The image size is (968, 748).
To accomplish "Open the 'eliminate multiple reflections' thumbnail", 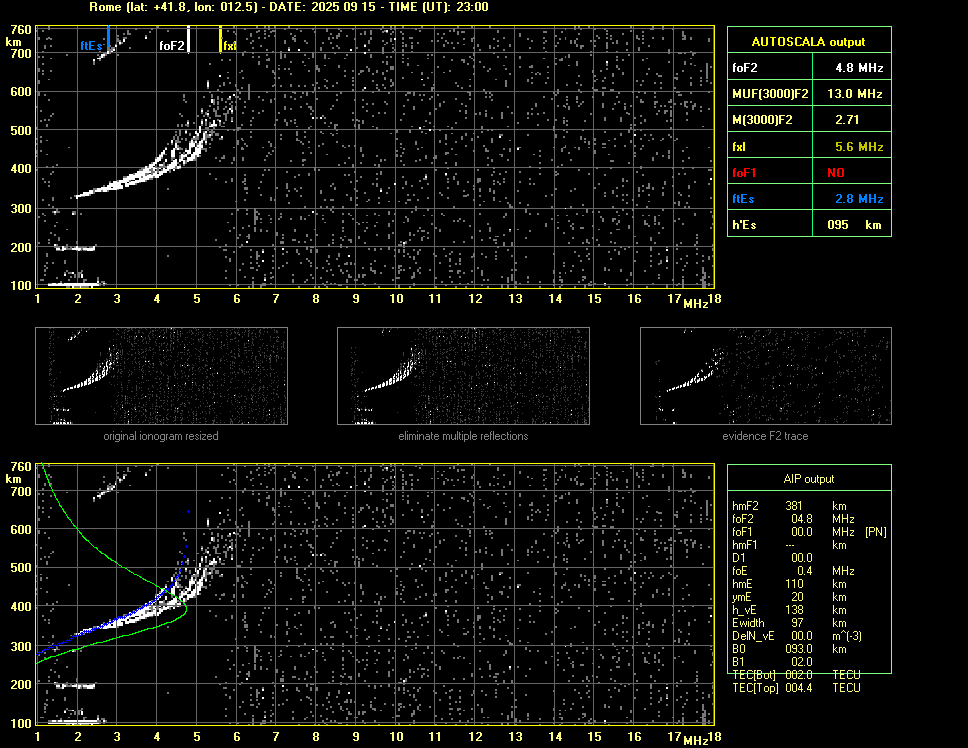I will (x=463, y=376).
